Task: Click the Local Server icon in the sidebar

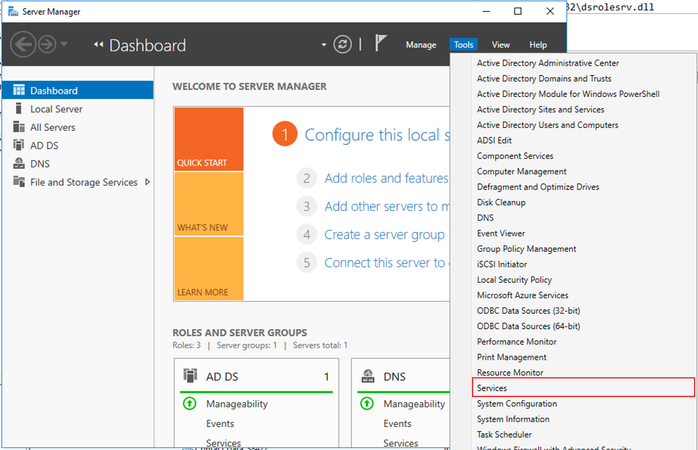Action: [19, 109]
